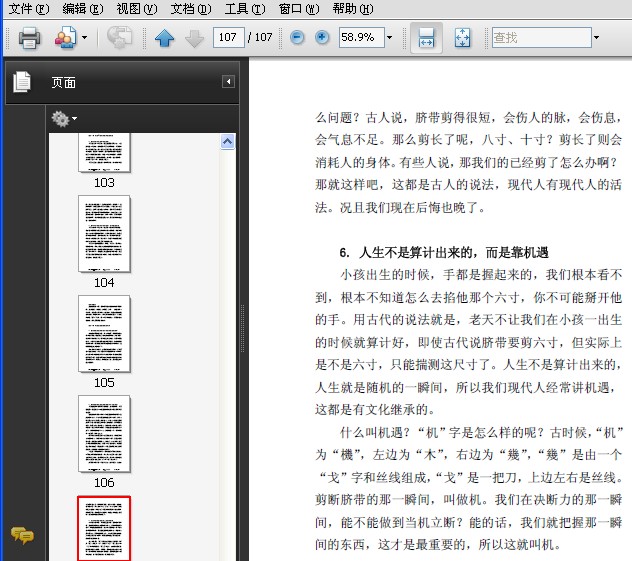Toggle scrolling page fit-width mode
Image resolution: width=632 pixels, height=561 pixels.
click(426, 38)
